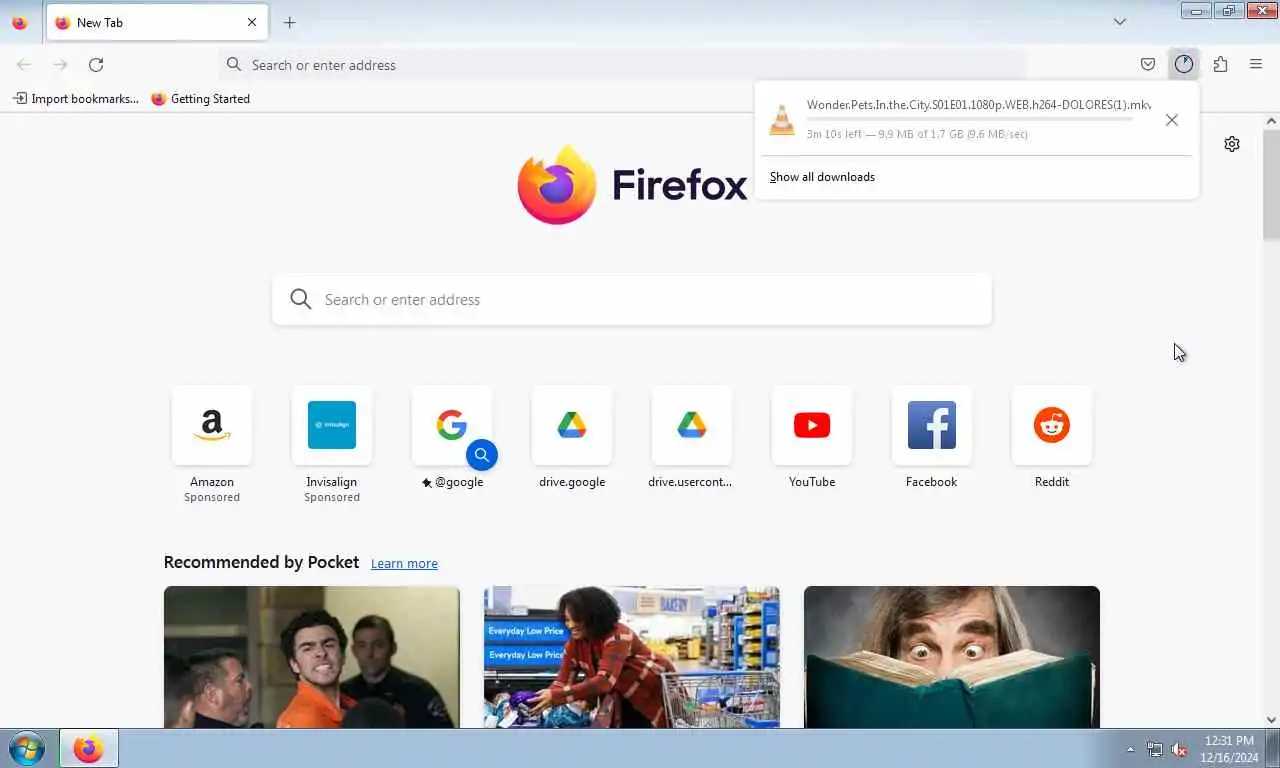Click Show all downloads
1280x768 pixels.
pyautogui.click(x=822, y=177)
